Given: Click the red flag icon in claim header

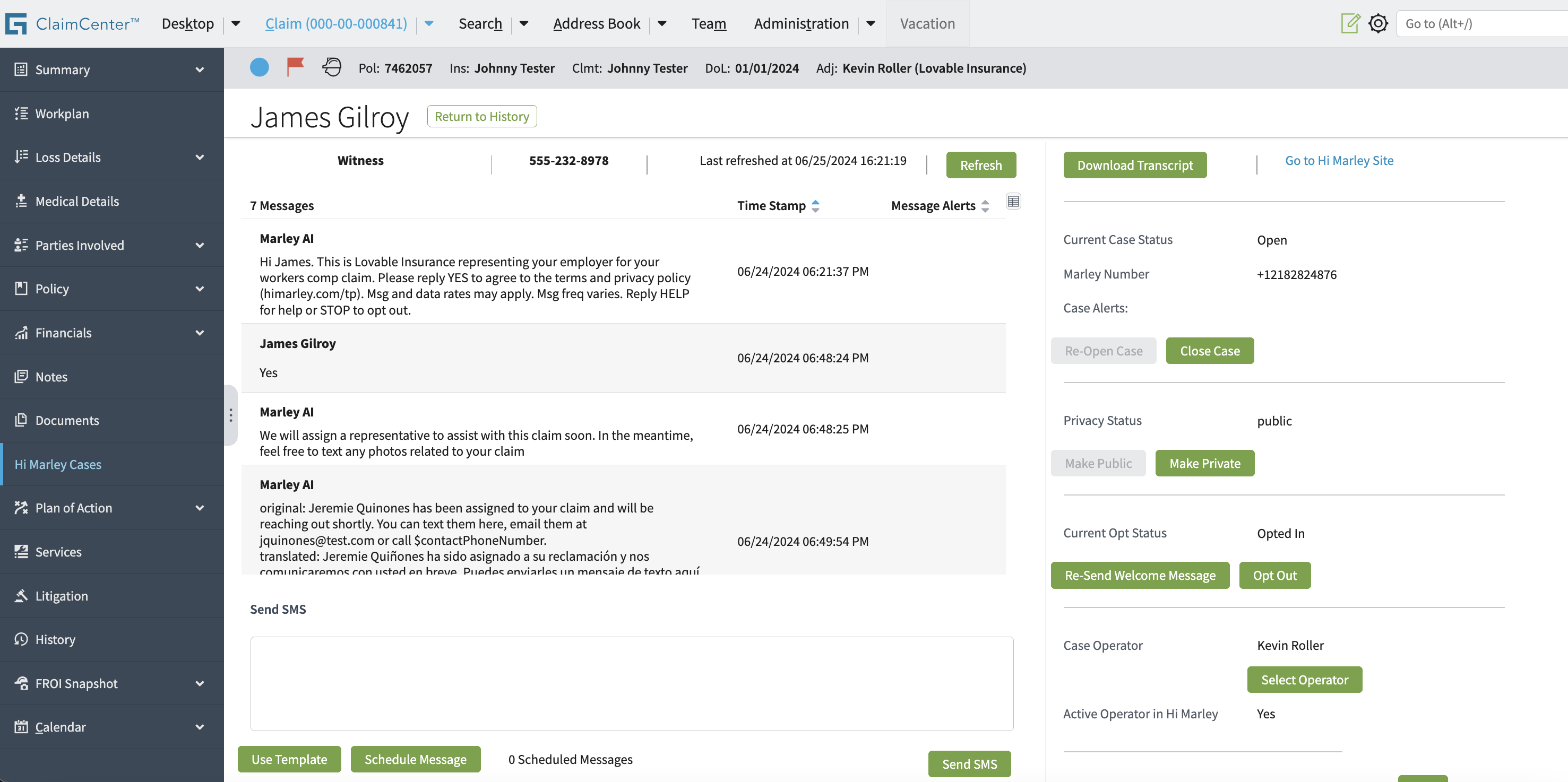Looking at the screenshot, I should [x=295, y=67].
